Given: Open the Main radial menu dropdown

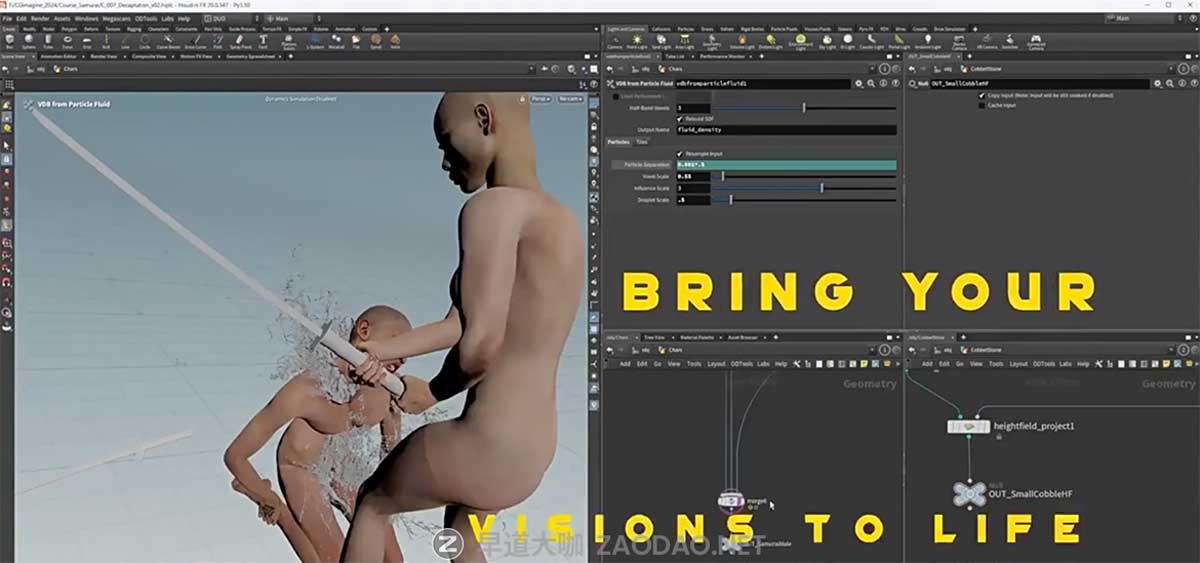Looking at the screenshot, I should [294, 18].
